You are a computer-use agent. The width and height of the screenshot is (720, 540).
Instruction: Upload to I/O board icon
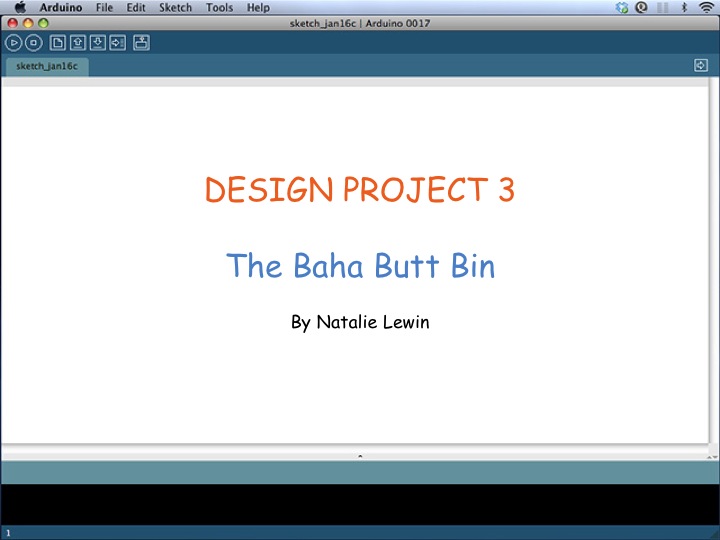coord(118,43)
